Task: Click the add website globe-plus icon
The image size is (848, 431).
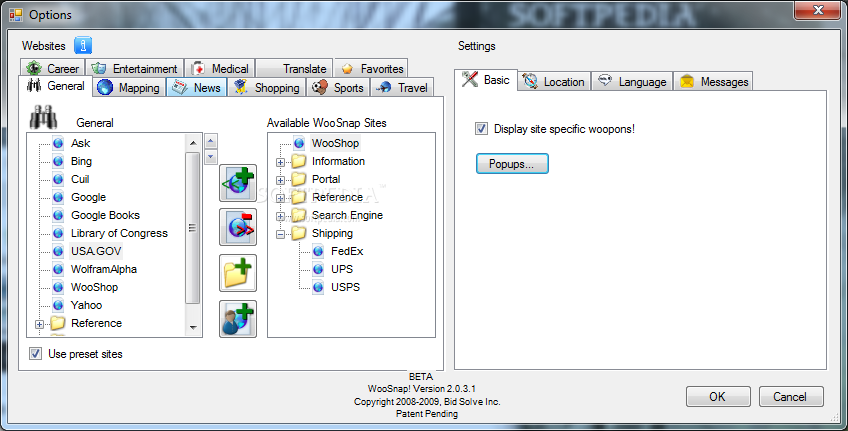Action: point(238,183)
